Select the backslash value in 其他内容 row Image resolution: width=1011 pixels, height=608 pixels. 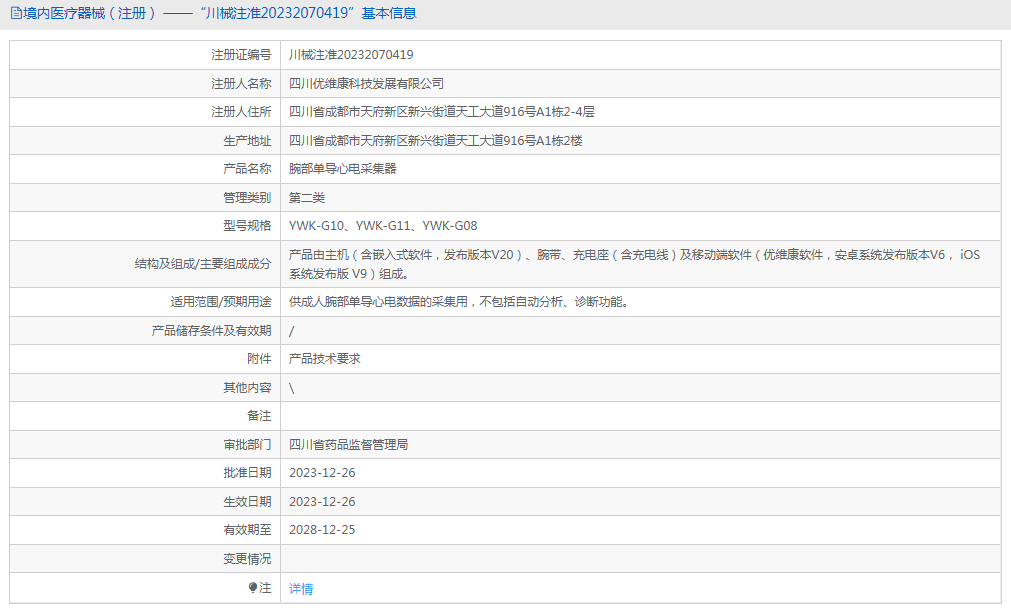pos(291,388)
